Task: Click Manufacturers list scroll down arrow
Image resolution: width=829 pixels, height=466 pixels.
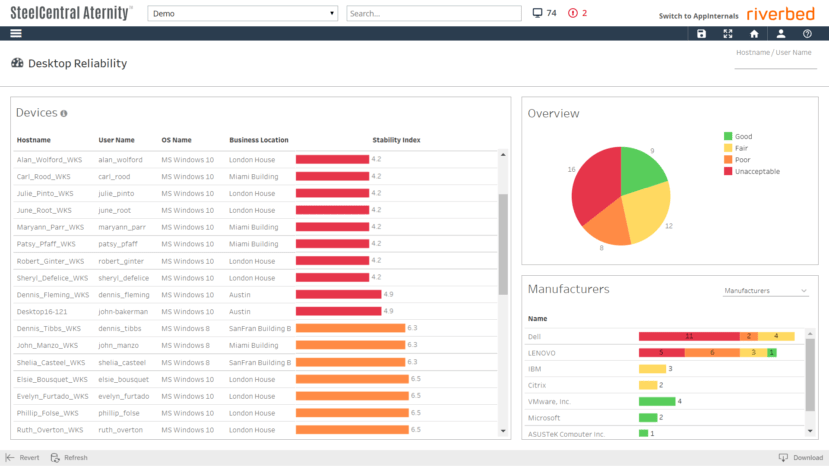Action: click(x=810, y=431)
